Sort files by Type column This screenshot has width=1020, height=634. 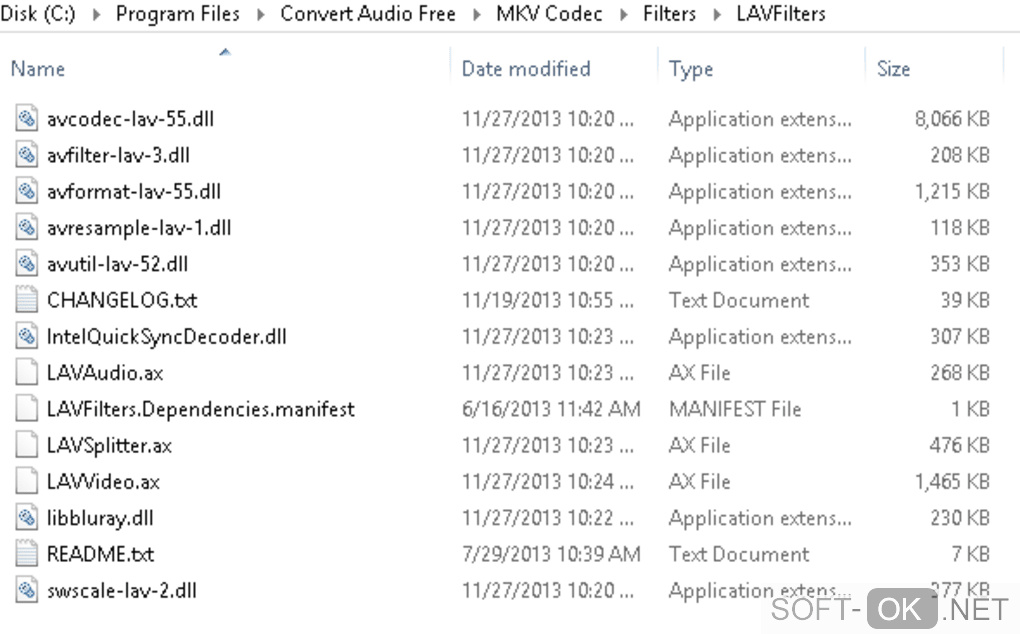point(691,69)
